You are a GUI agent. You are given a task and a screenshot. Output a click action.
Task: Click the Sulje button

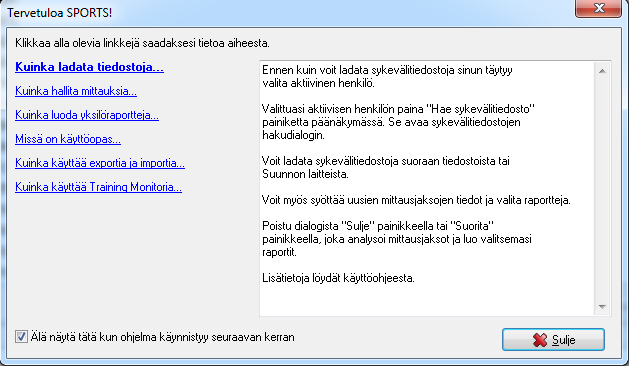click(x=553, y=340)
